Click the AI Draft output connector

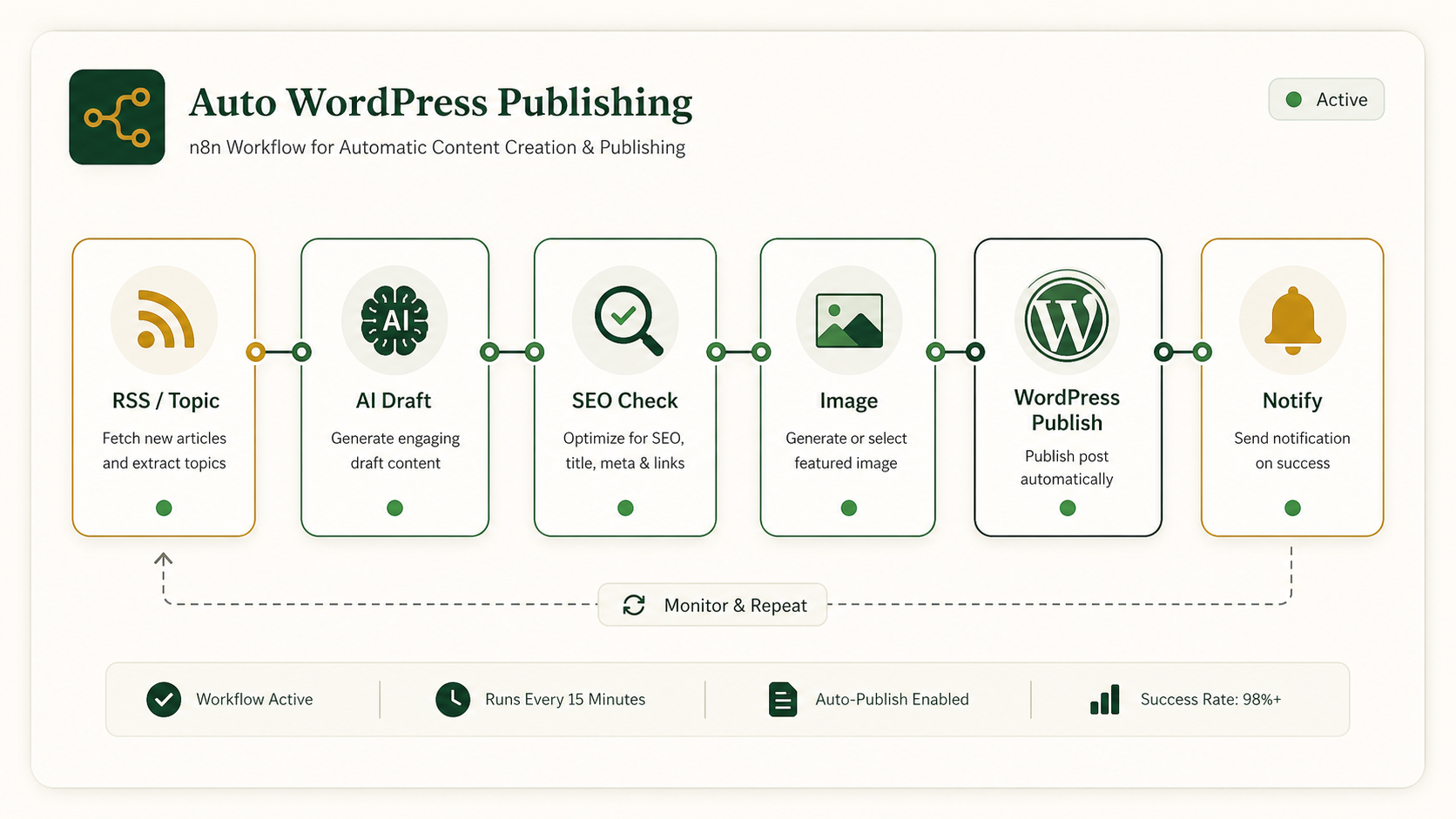489,352
